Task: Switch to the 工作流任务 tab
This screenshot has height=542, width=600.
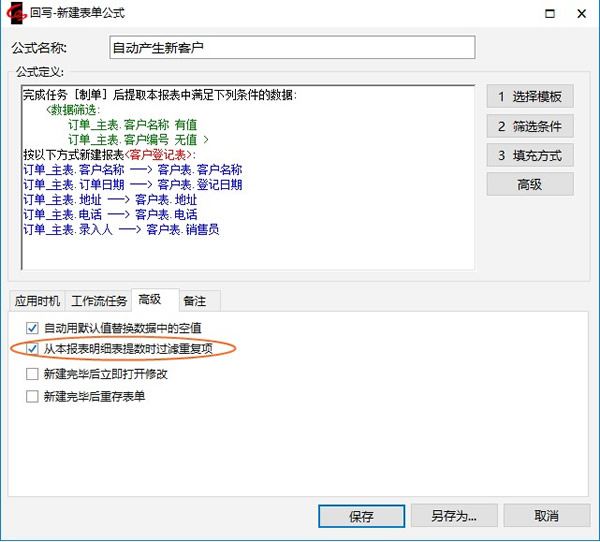Action: point(99,301)
